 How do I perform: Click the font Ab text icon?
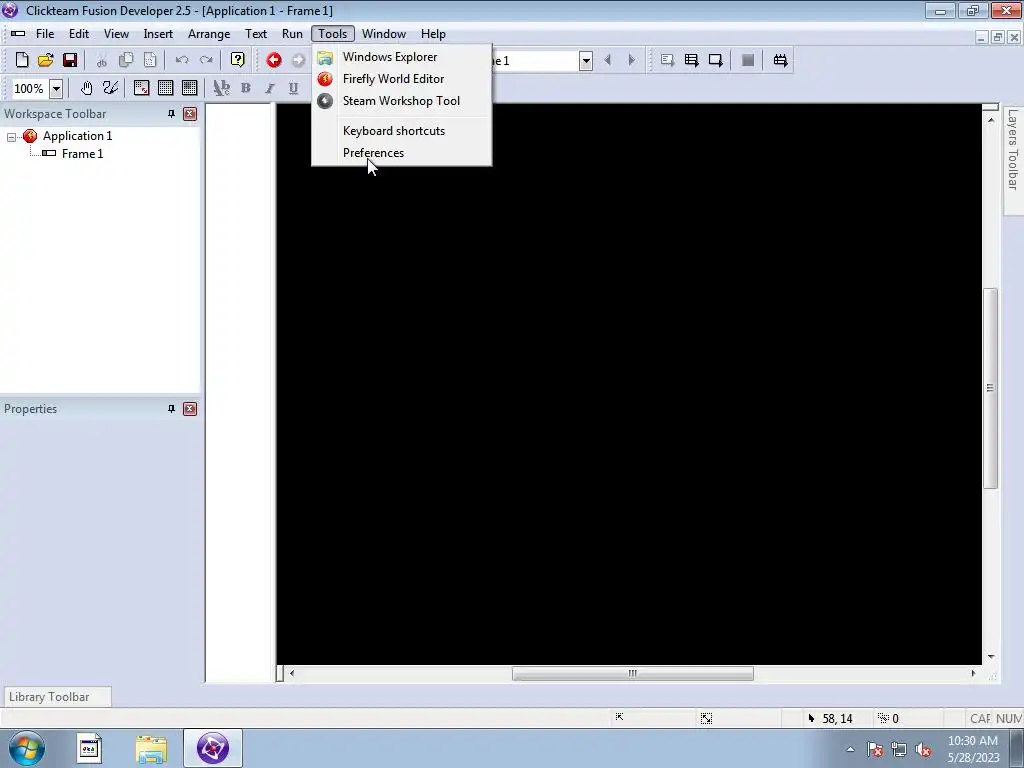(x=221, y=88)
